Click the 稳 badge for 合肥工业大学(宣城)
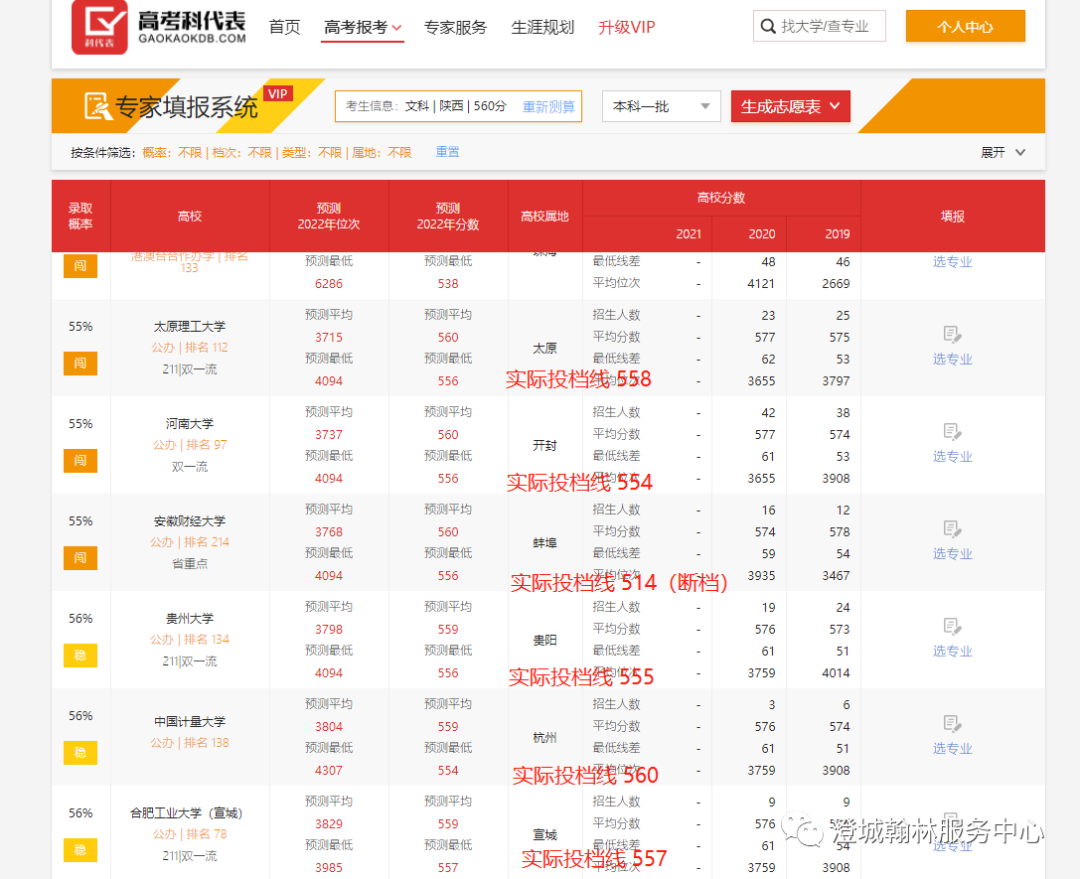 pos(80,850)
